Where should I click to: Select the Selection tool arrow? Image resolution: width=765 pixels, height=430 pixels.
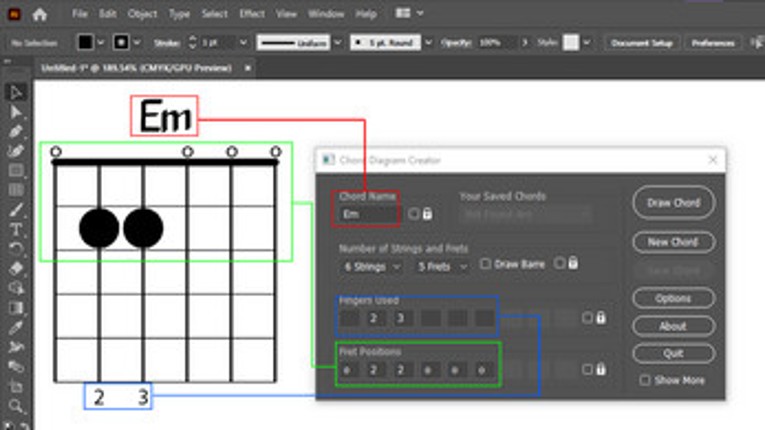click(x=16, y=92)
